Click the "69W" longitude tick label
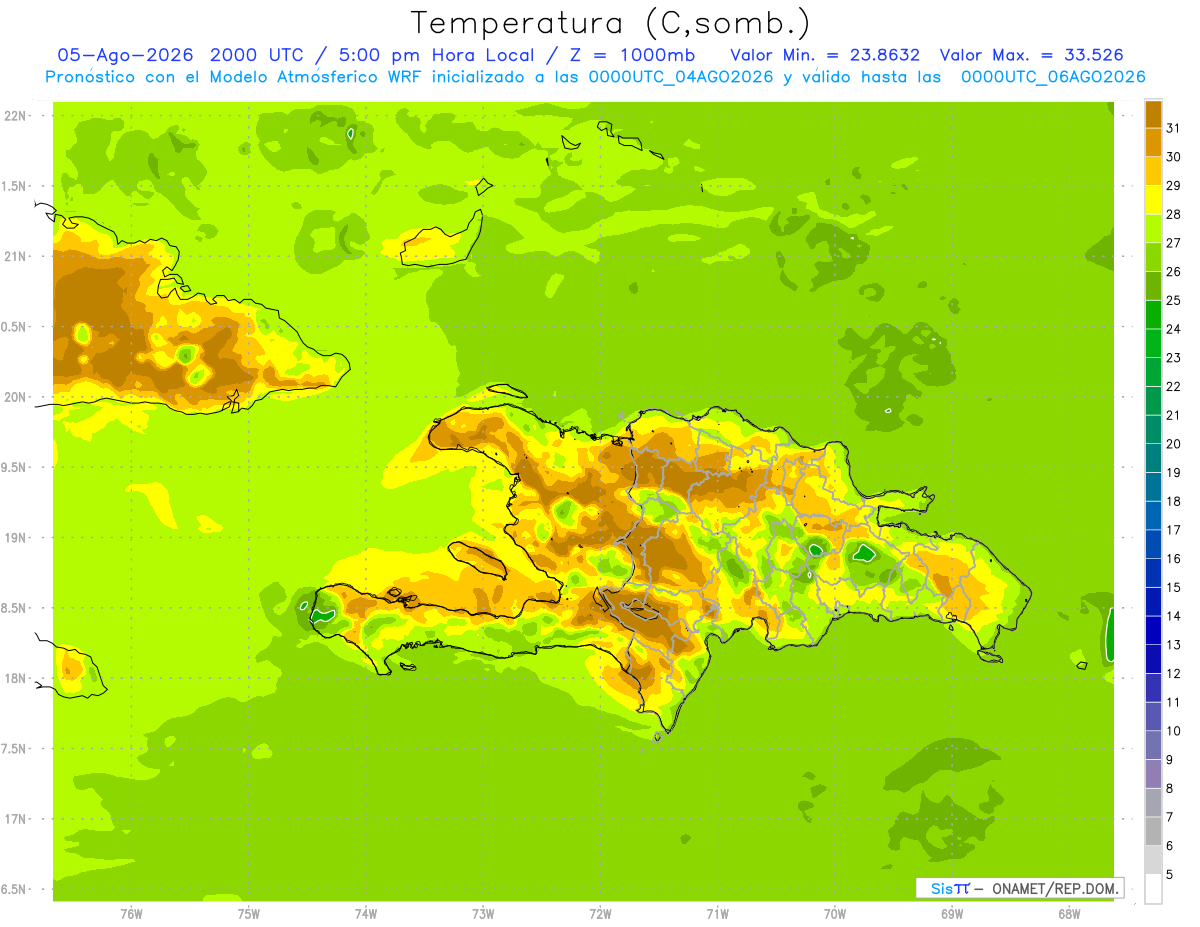 [952, 914]
